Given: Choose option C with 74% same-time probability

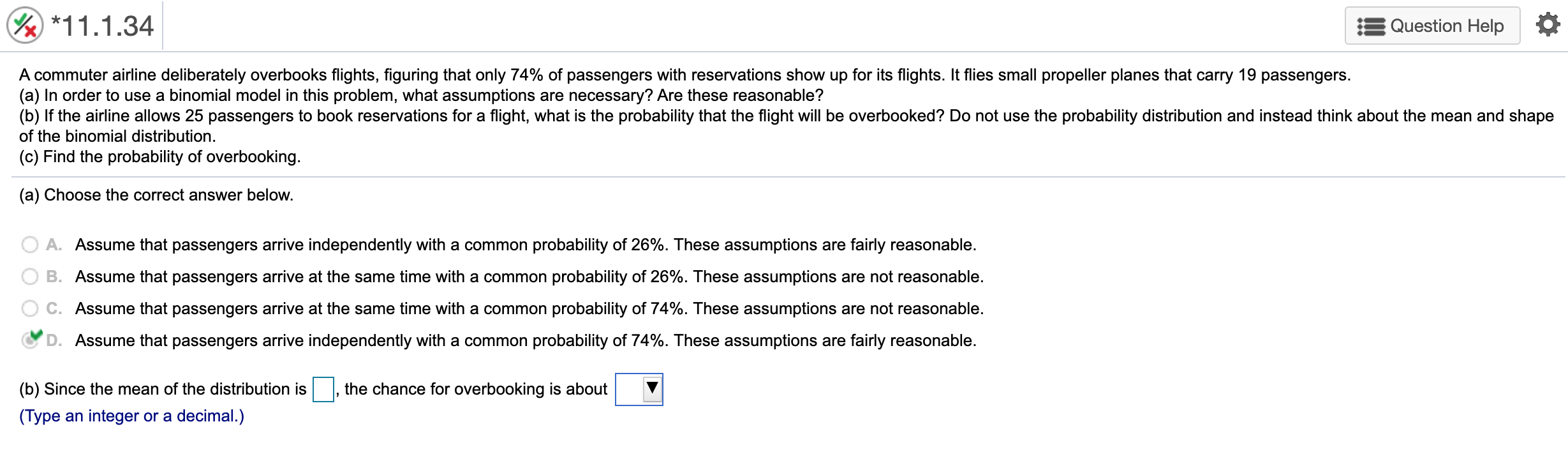Looking at the screenshot, I should coord(30,308).
